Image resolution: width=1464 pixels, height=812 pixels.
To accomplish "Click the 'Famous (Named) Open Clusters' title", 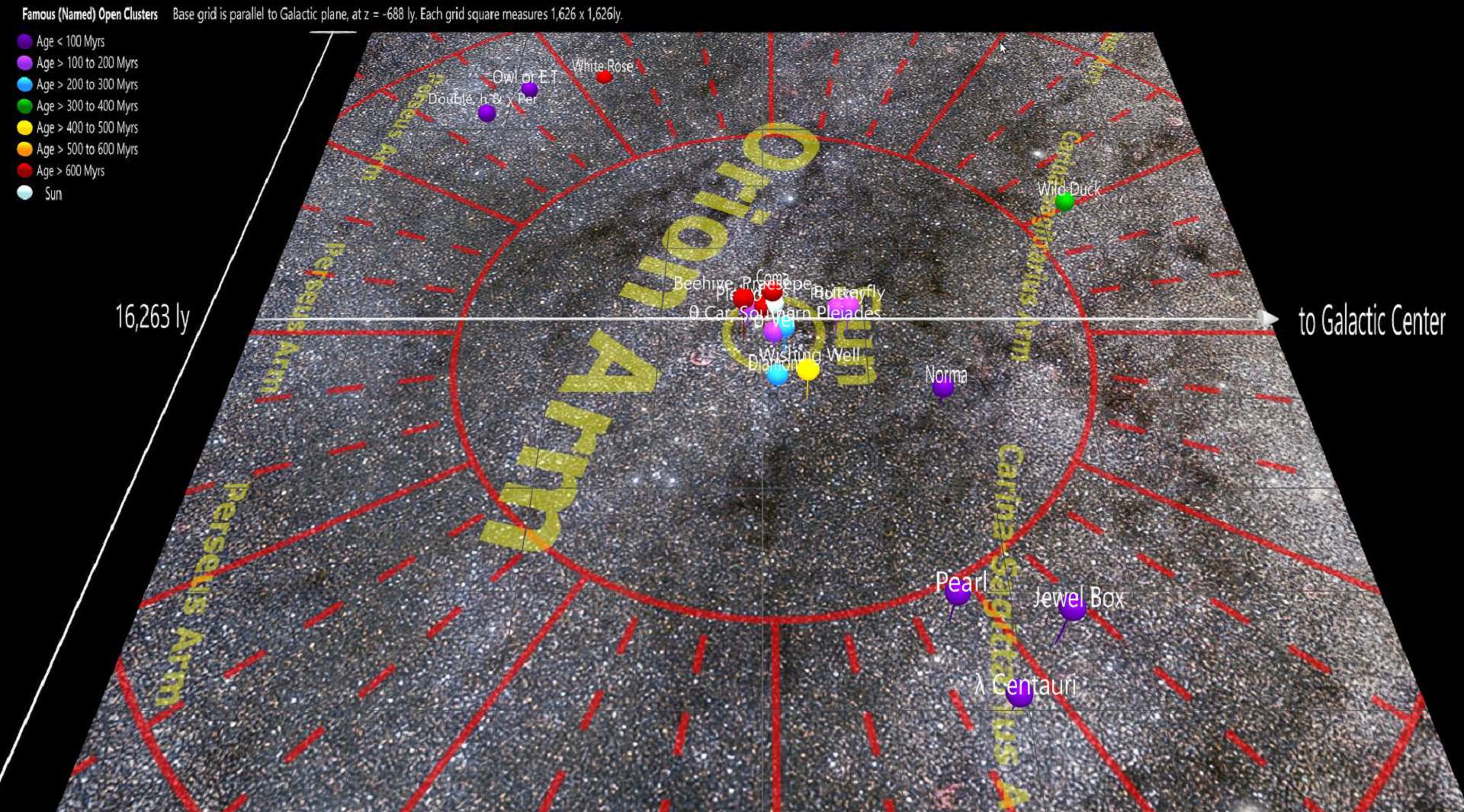I will (x=90, y=14).
